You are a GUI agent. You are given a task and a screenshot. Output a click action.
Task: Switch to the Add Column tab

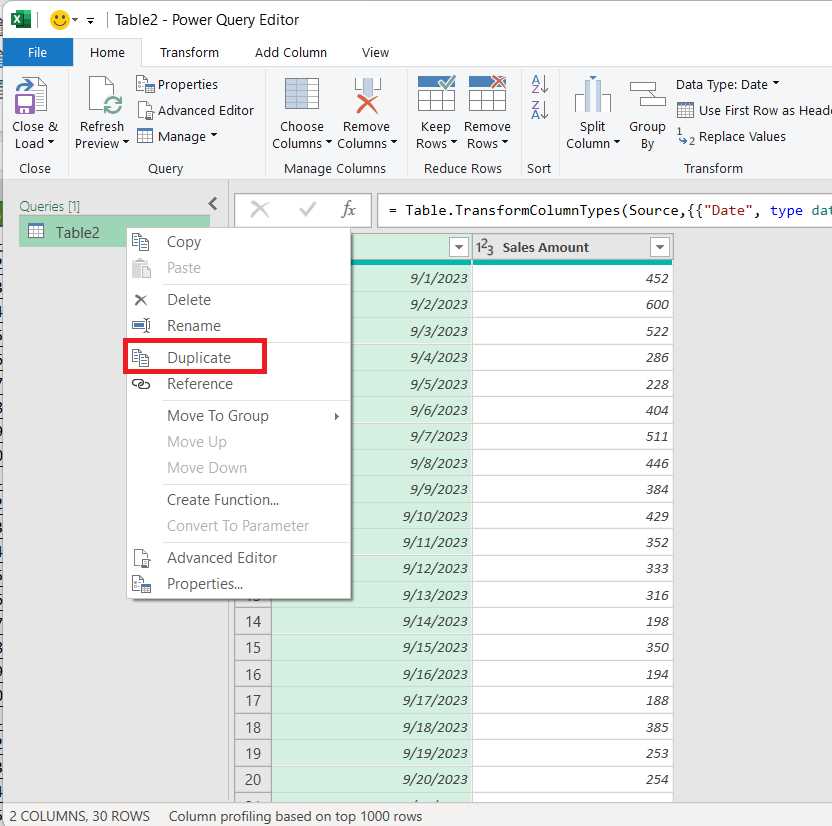pos(291,53)
